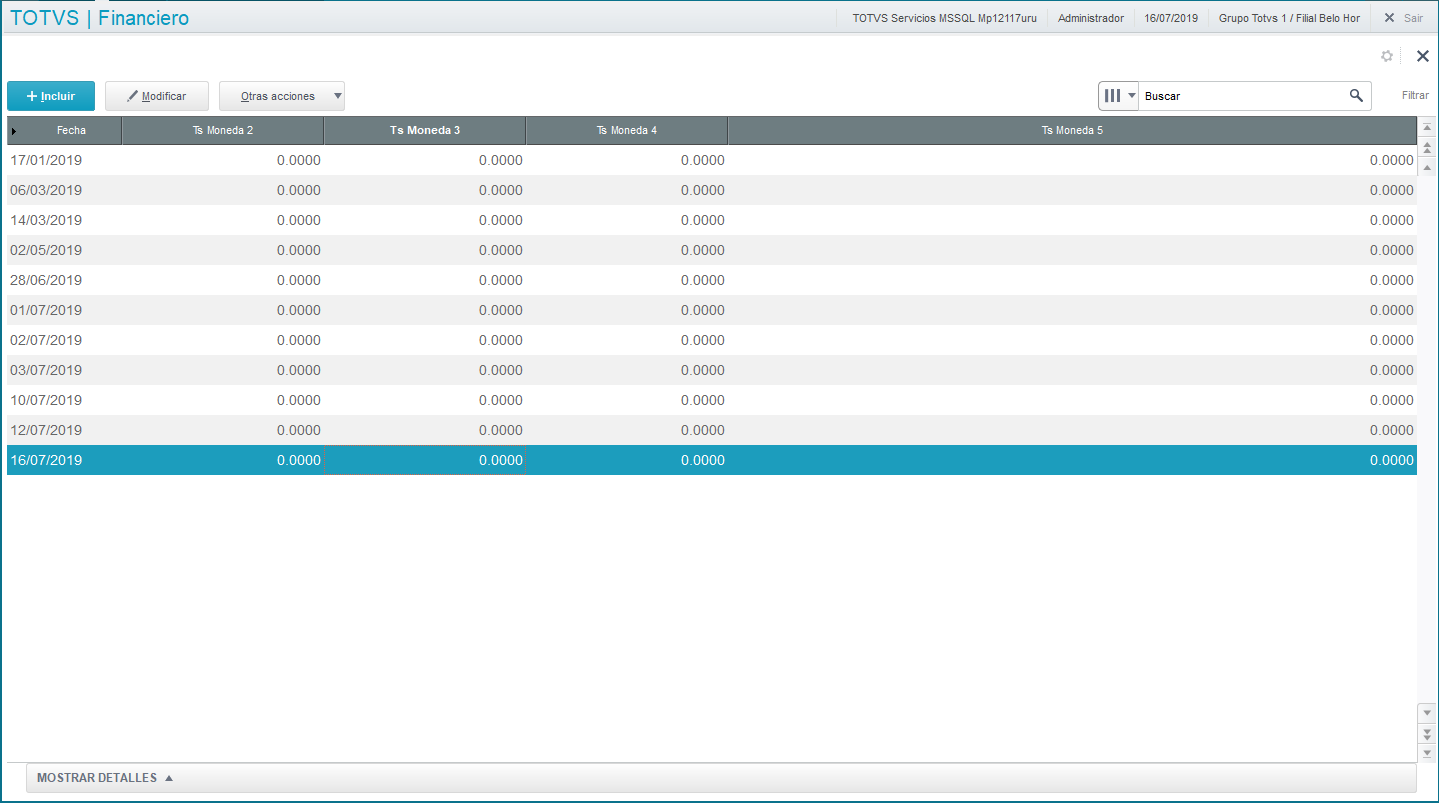Click the scrollbar jump-to-top arrow
Viewport: 1439px width, 803px height.
[1427, 128]
